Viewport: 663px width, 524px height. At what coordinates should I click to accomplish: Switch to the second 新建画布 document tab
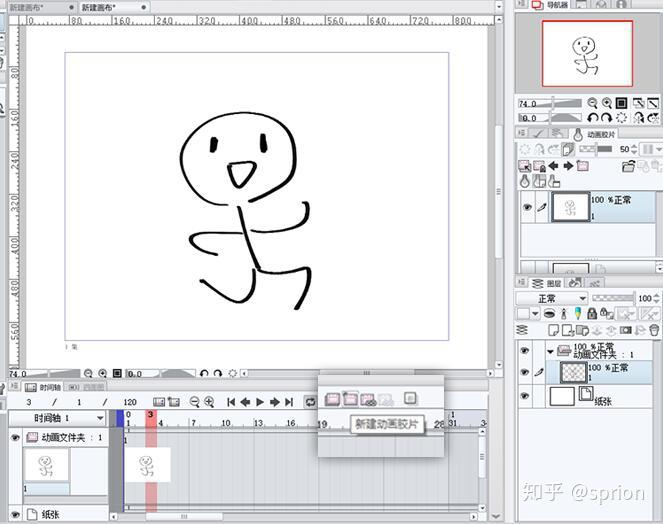tap(114, 7)
